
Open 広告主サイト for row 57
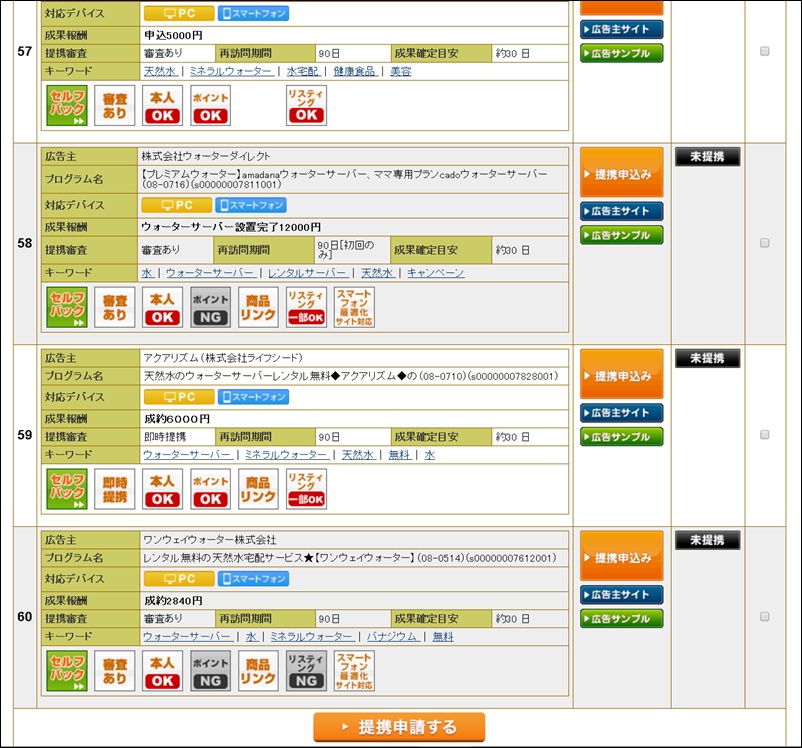tap(621, 30)
